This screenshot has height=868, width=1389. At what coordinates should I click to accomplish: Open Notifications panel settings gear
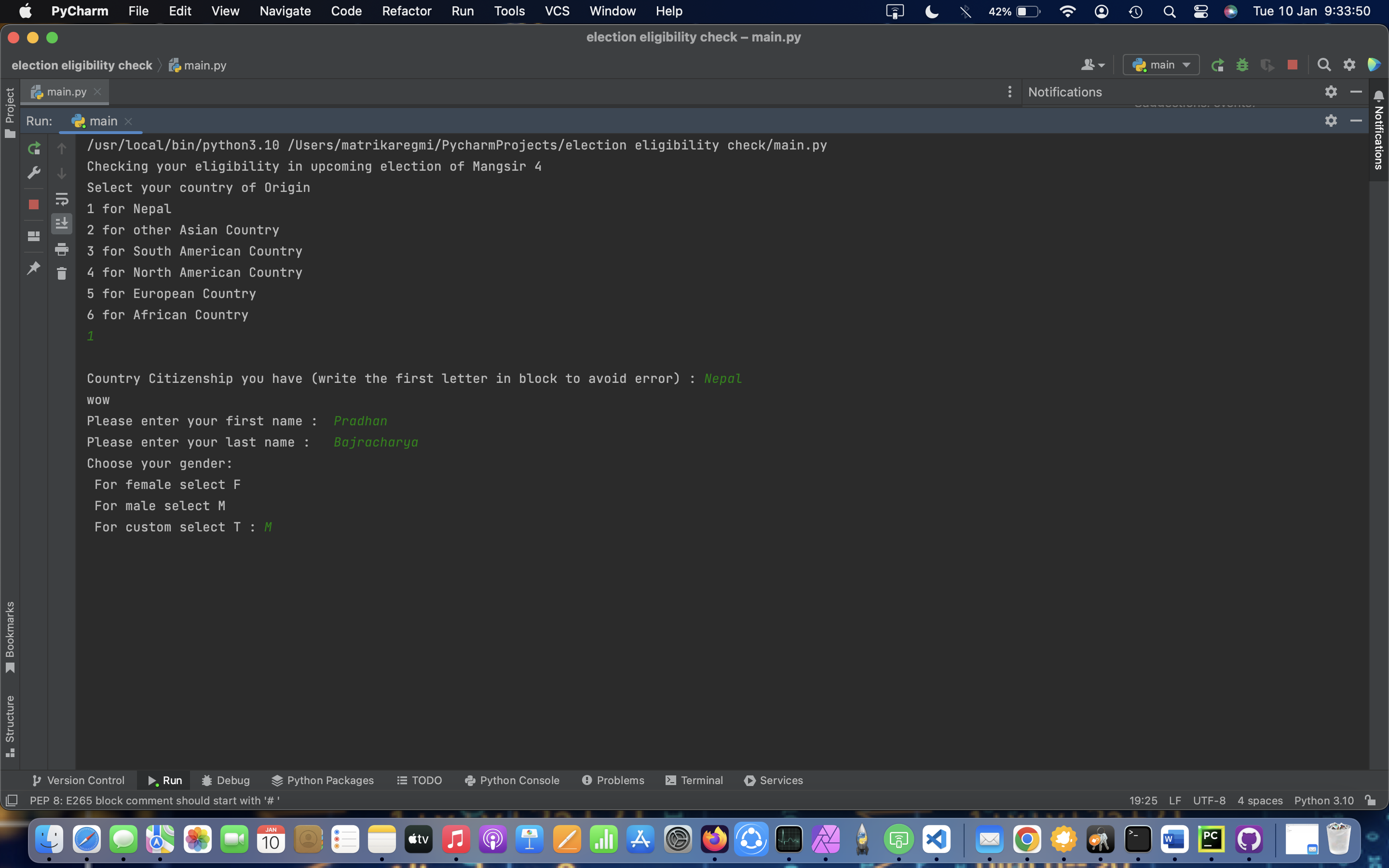pos(1331,92)
